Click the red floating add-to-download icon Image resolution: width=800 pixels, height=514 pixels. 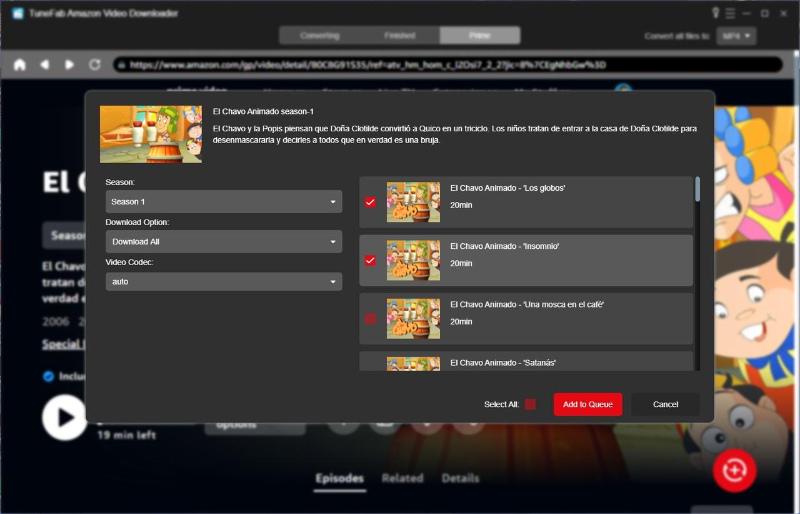click(734, 469)
